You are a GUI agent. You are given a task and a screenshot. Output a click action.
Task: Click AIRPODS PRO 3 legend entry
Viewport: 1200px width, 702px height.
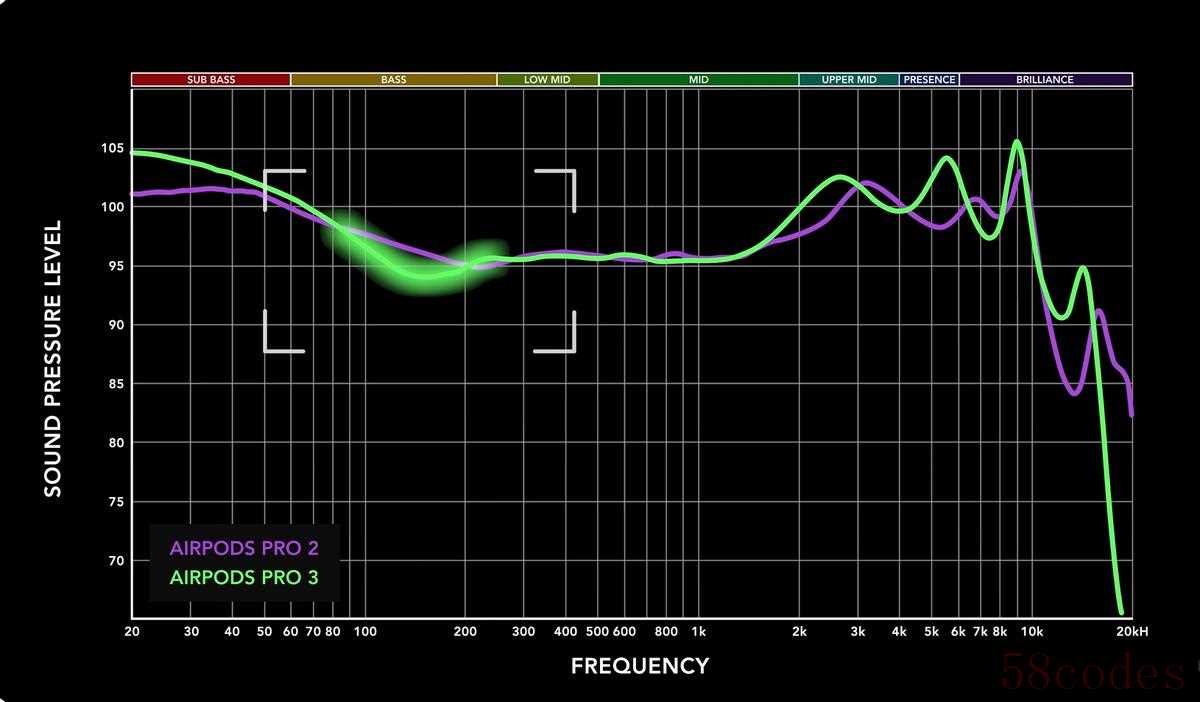[x=244, y=577]
